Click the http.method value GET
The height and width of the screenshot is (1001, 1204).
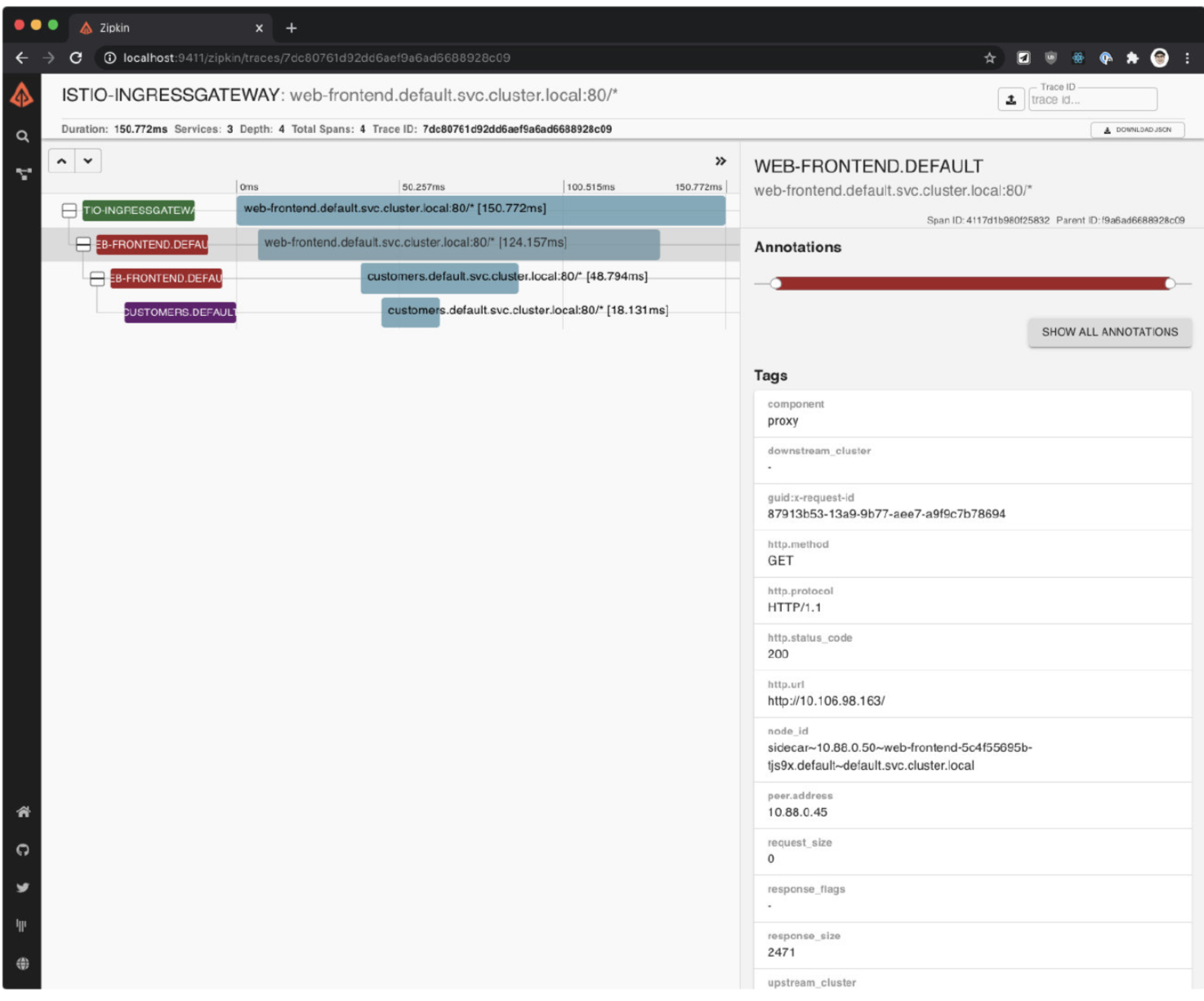tap(780, 561)
